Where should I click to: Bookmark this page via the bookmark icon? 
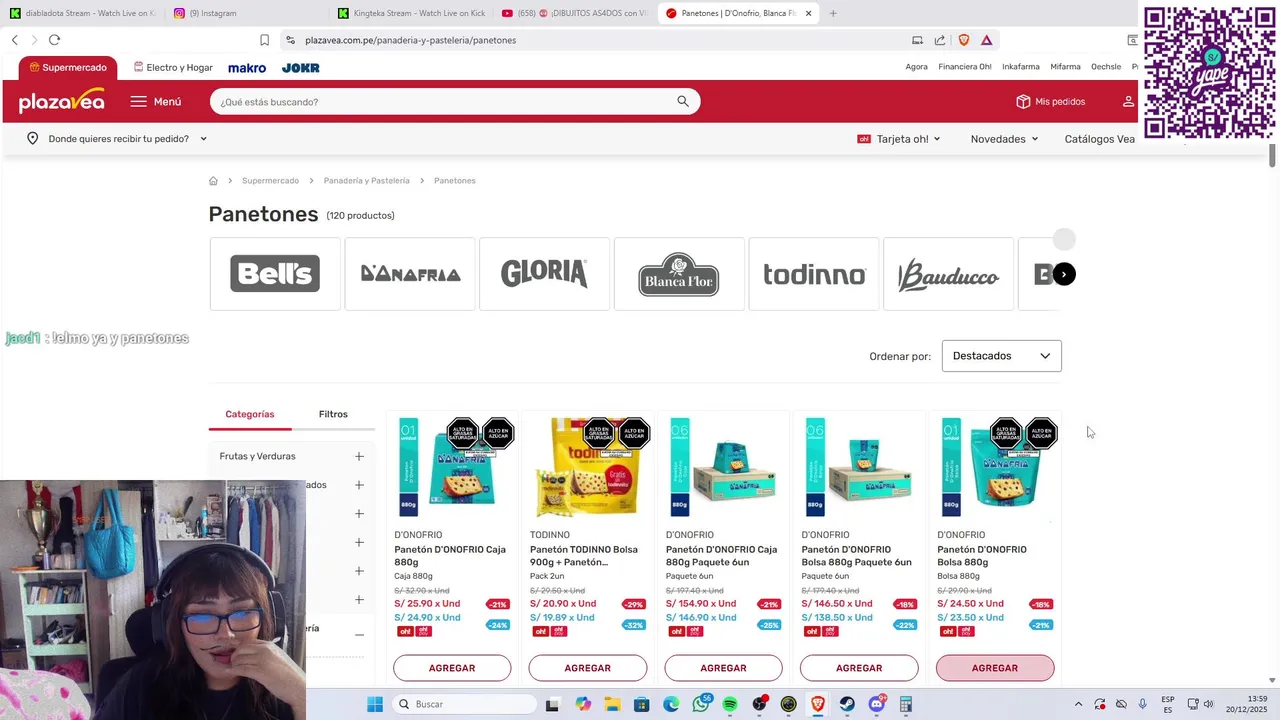264,40
